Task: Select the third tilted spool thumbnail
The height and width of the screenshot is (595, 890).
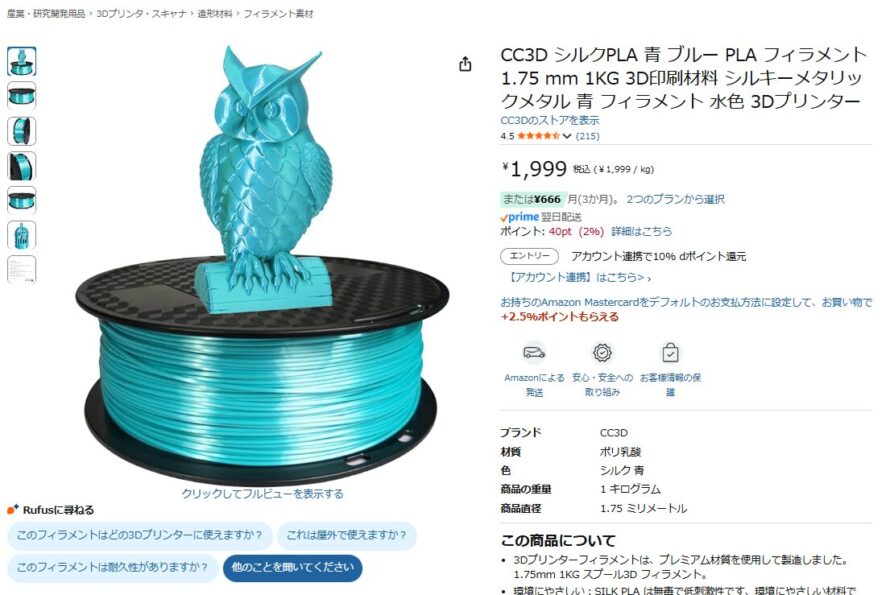Action: 22,131
